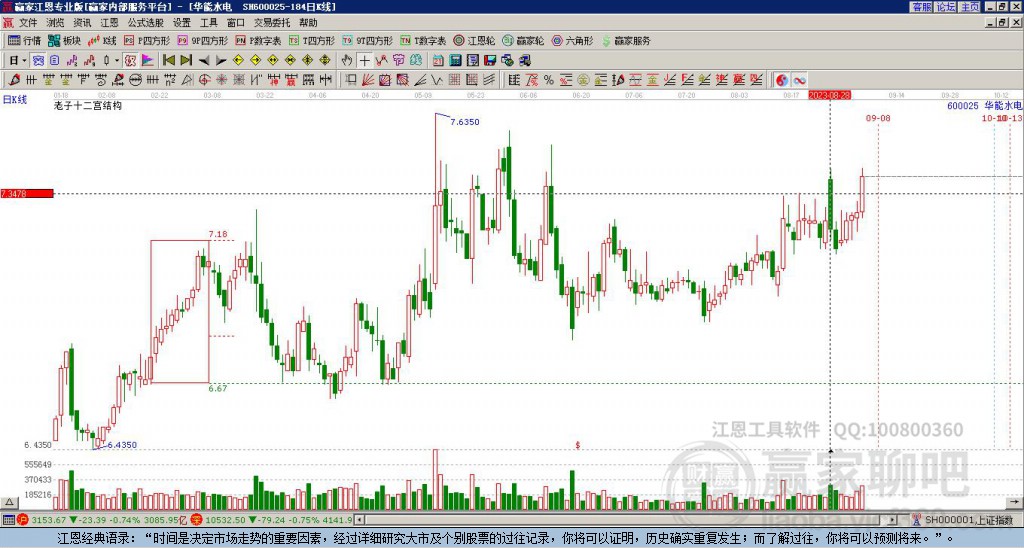Screen dimensions: 1024x548
Task: Select the percent % drawing tool
Action: 548,80
